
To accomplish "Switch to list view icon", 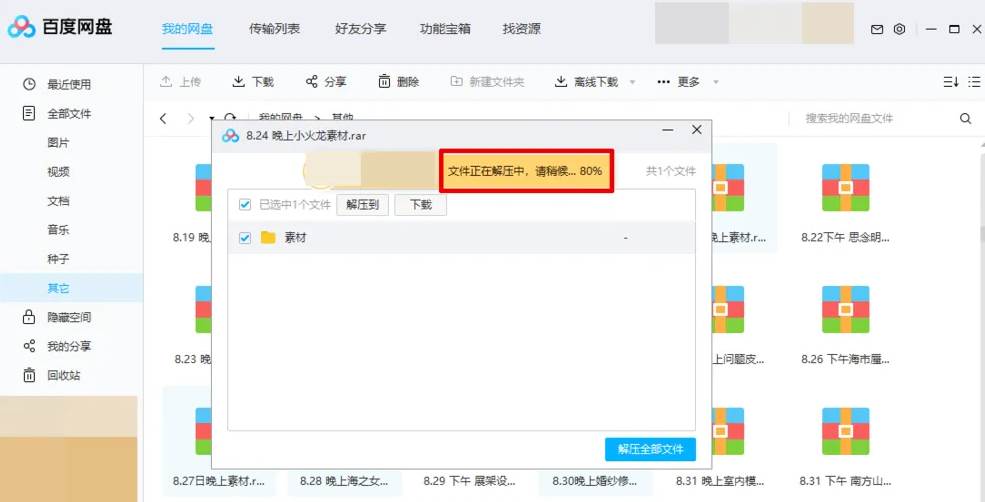I will pos(974,82).
